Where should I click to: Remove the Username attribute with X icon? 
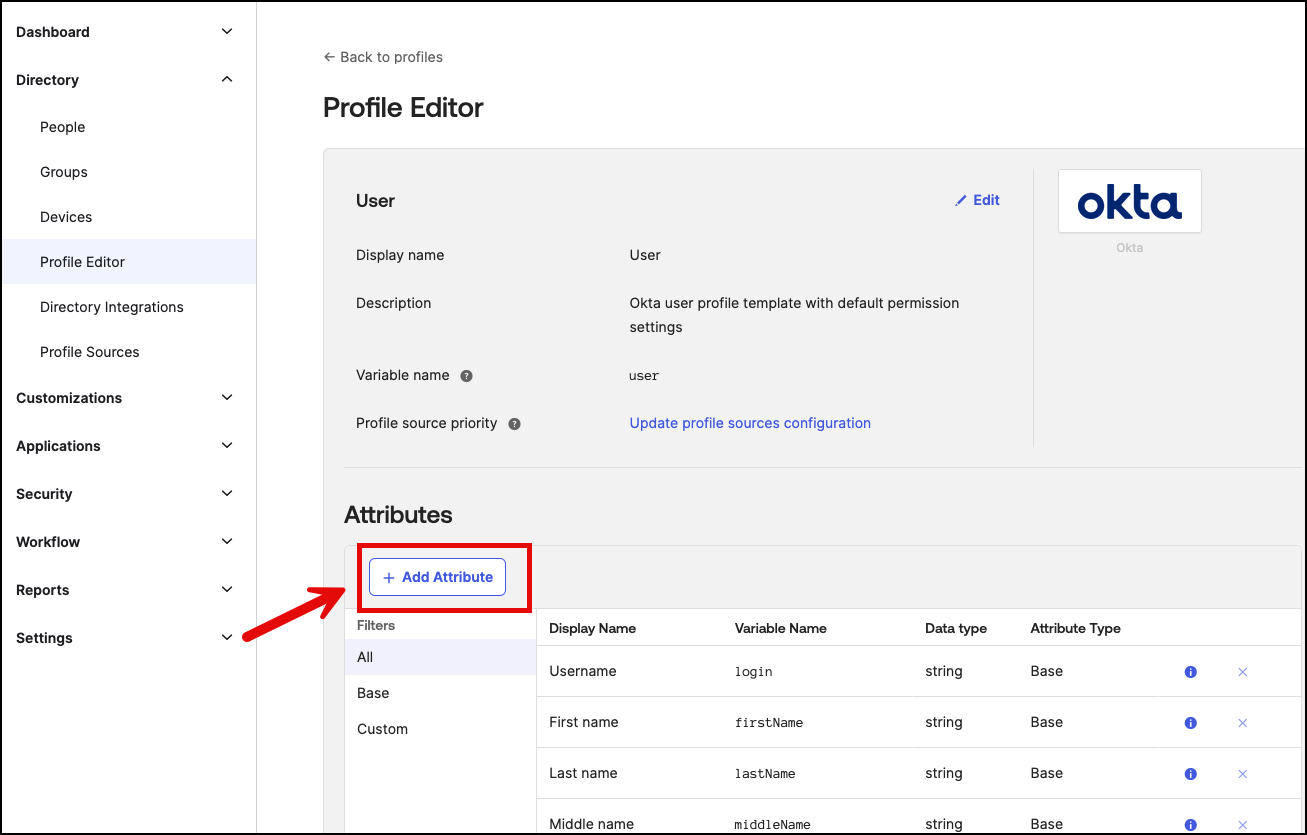click(1243, 672)
